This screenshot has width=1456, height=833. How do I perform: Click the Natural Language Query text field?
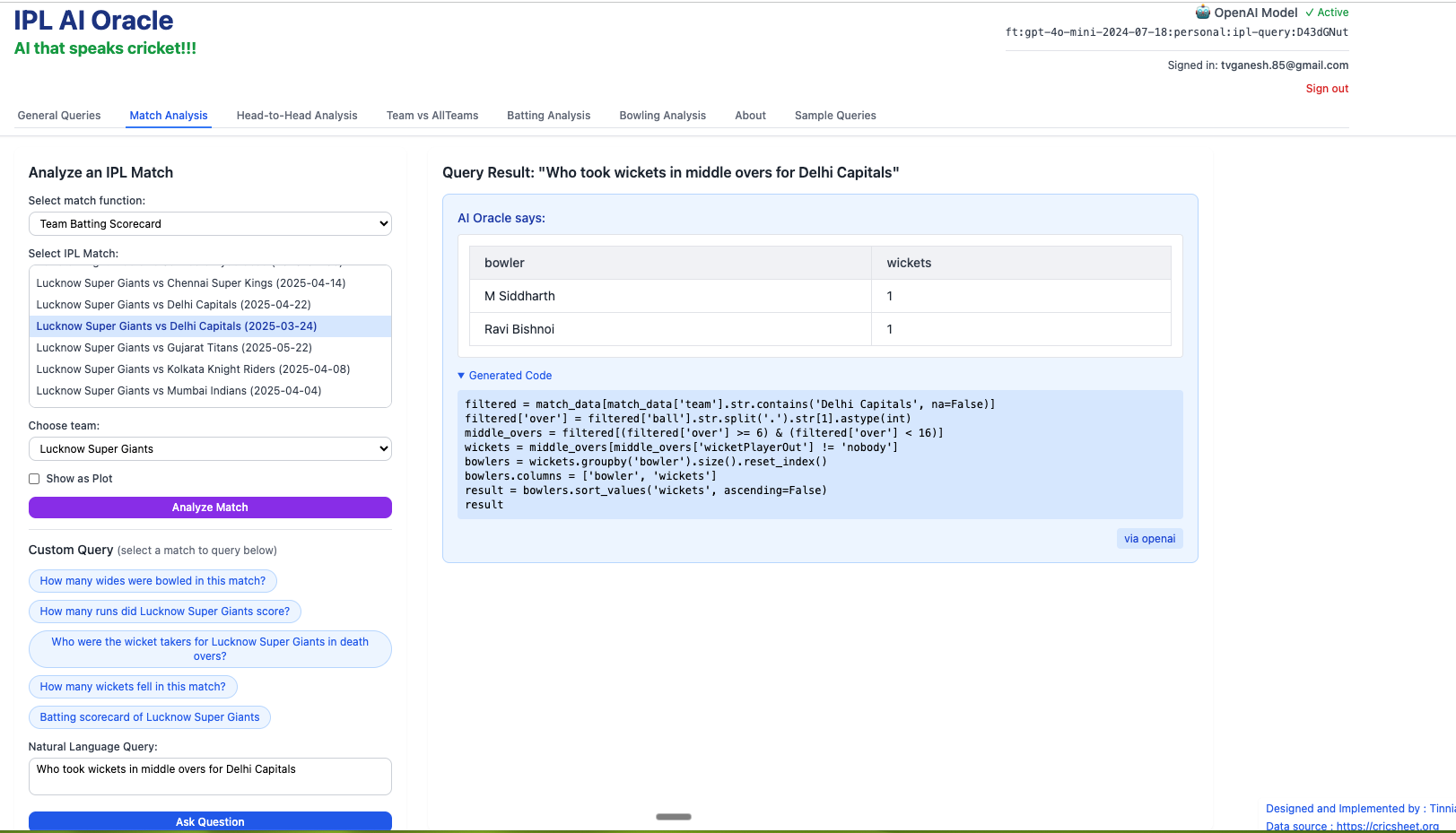[x=210, y=776]
